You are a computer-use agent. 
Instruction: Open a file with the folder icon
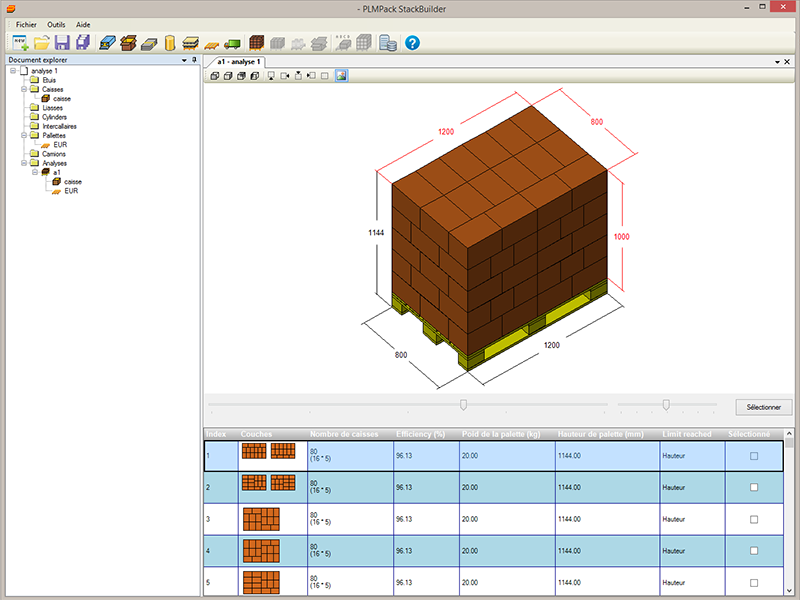click(x=42, y=43)
